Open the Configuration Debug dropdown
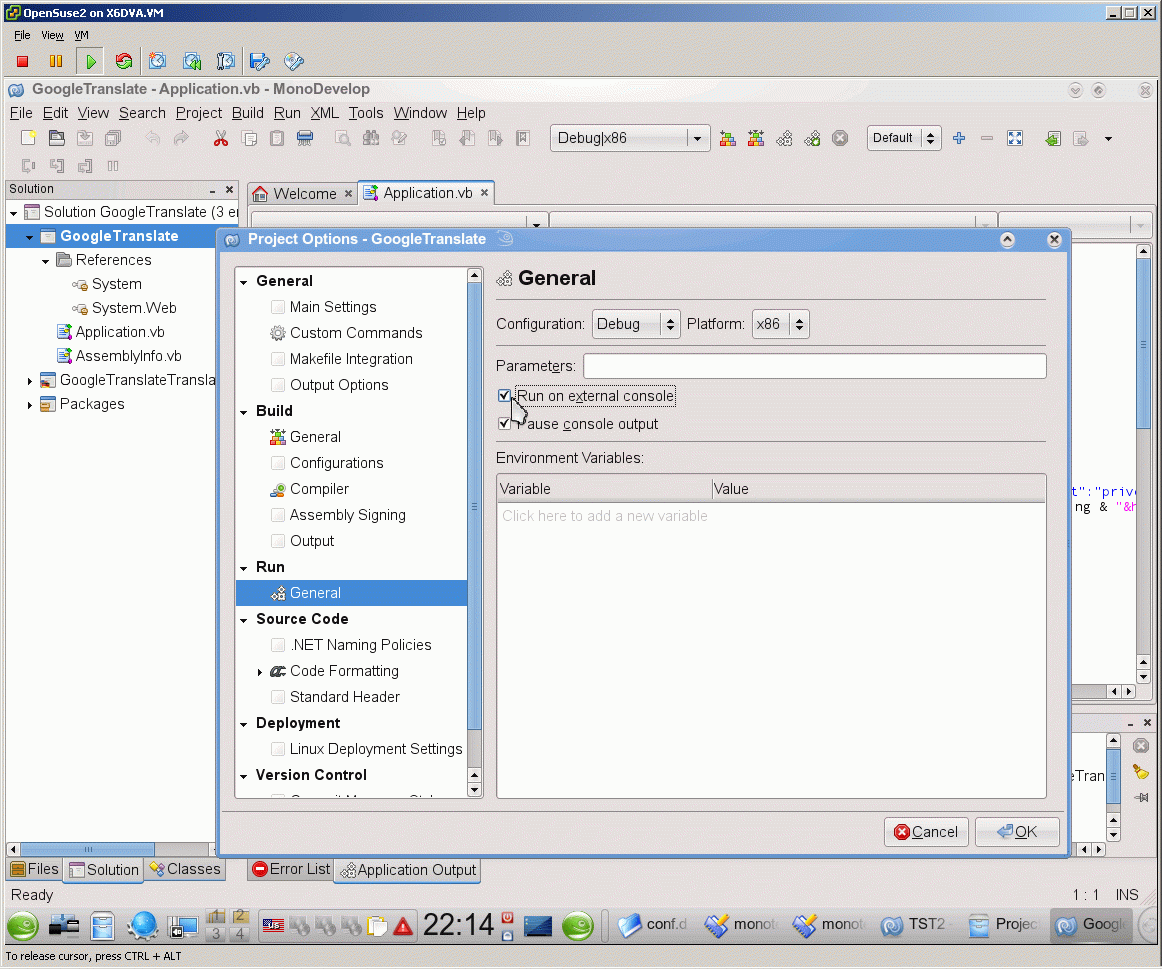Screen dimensions: 1162x969 pyautogui.click(x=636, y=324)
